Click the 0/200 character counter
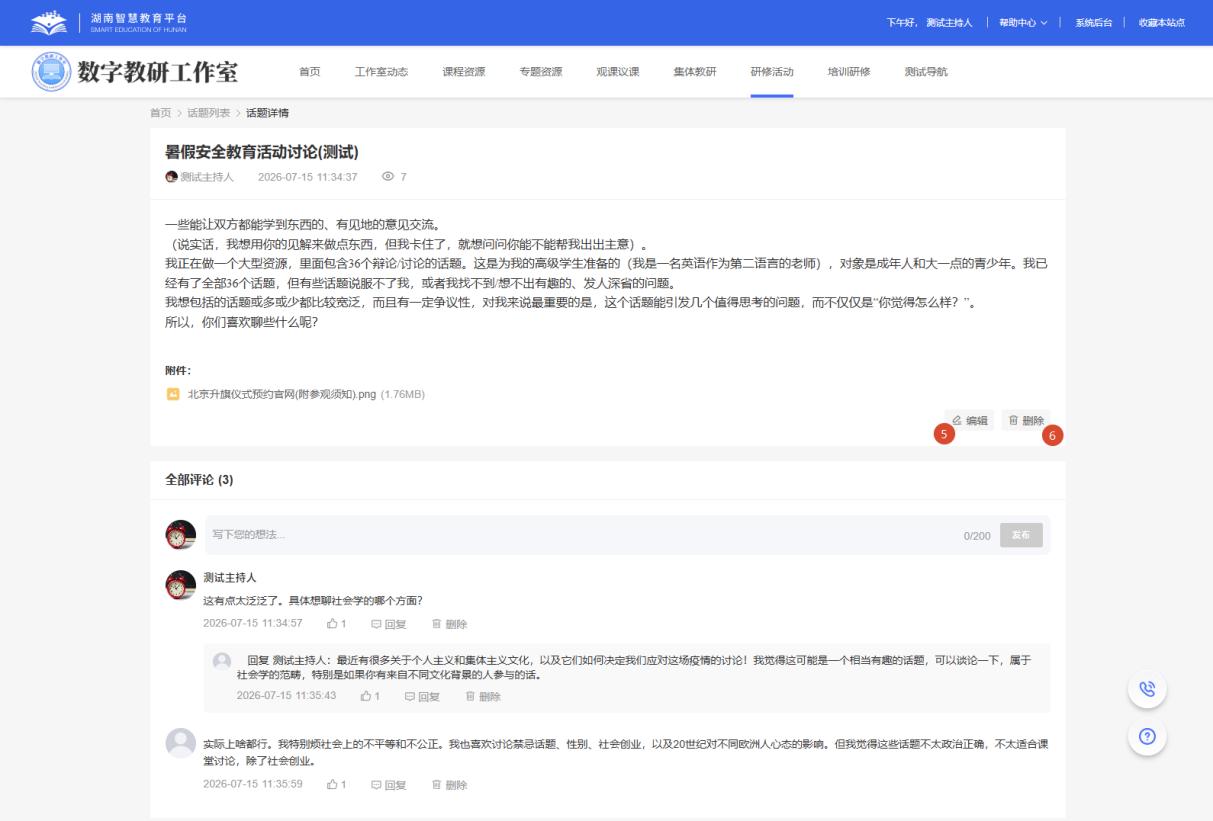The width and height of the screenshot is (1213, 821). coord(977,536)
